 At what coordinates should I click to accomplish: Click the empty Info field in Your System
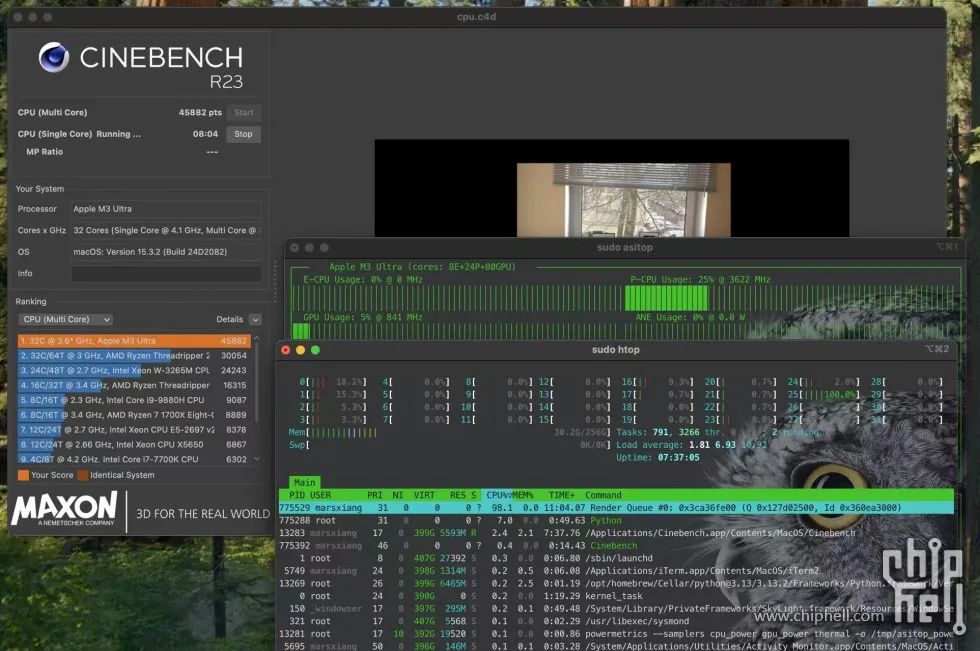pyautogui.click(x=166, y=274)
